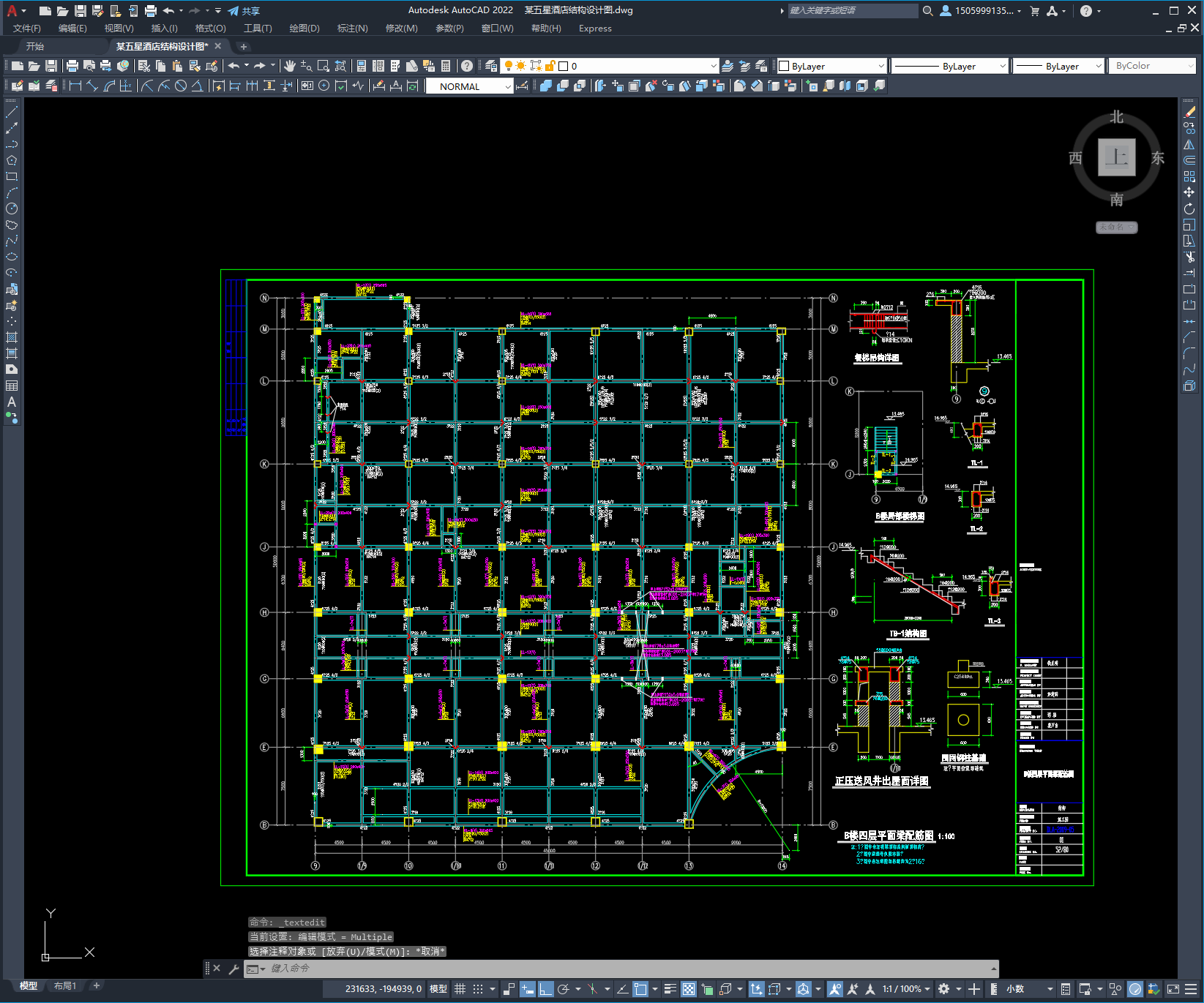Click the Pan (hand) tool icon
Screen dimensions: 1204x1003
(289, 66)
